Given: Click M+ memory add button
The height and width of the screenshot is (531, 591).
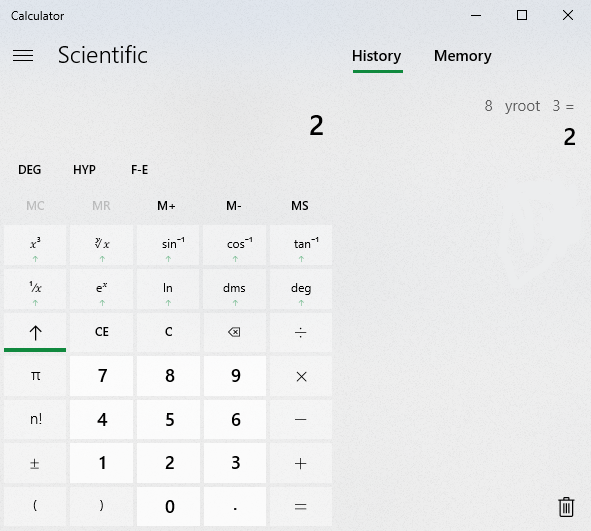Looking at the screenshot, I should [x=166, y=206].
